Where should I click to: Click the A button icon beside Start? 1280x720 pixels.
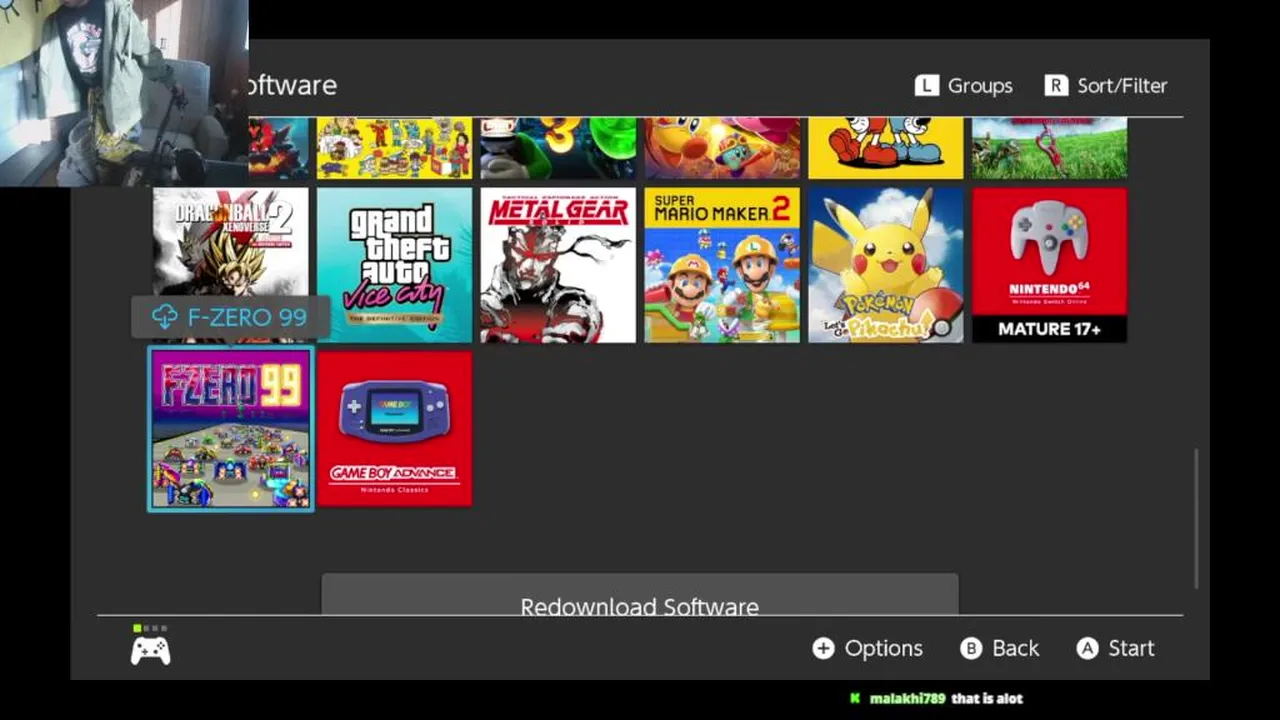pyautogui.click(x=1087, y=648)
